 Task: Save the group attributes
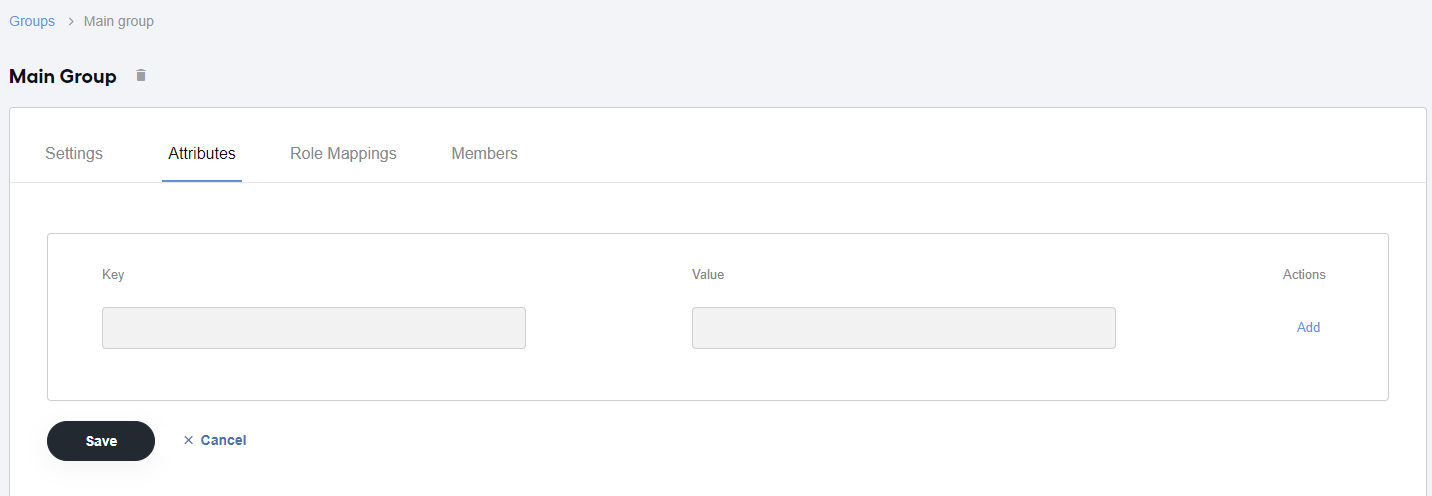pyautogui.click(x=101, y=441)
